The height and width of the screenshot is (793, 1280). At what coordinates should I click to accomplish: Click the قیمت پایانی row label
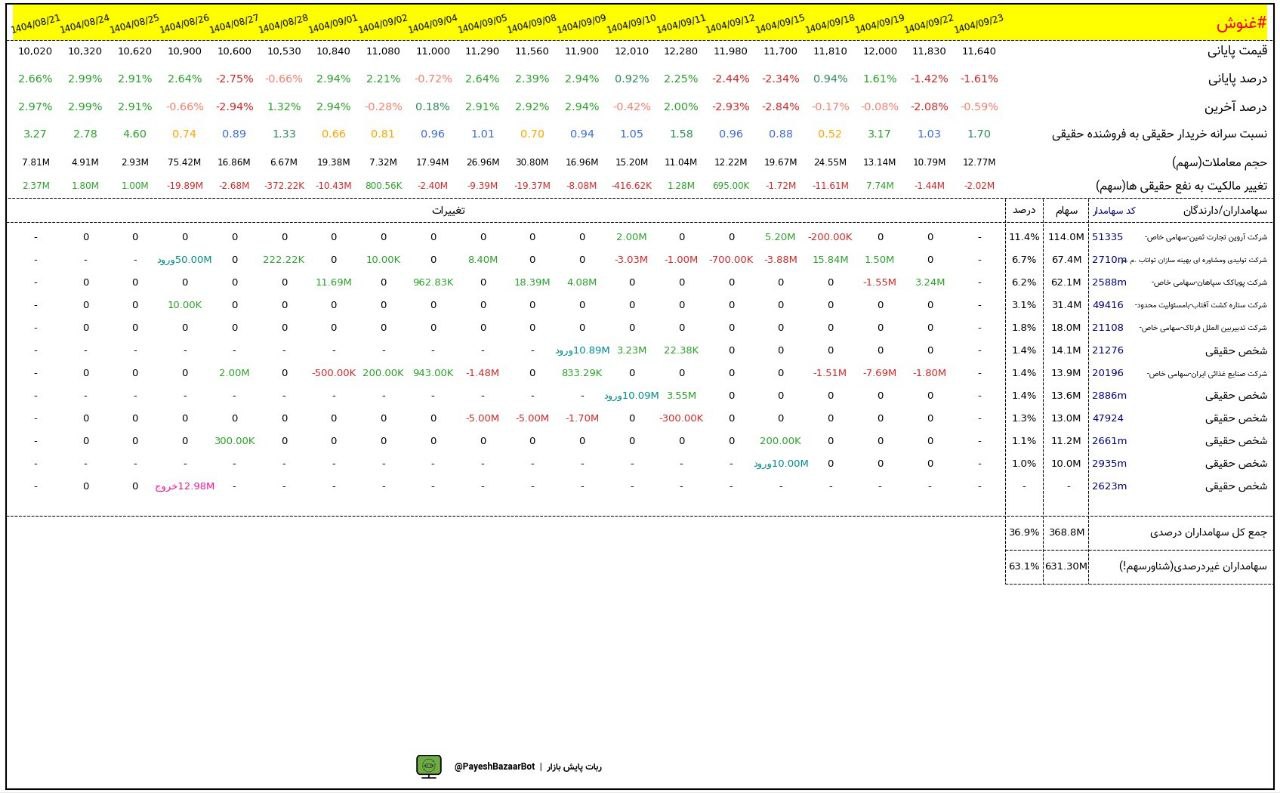pos(1238,51)
